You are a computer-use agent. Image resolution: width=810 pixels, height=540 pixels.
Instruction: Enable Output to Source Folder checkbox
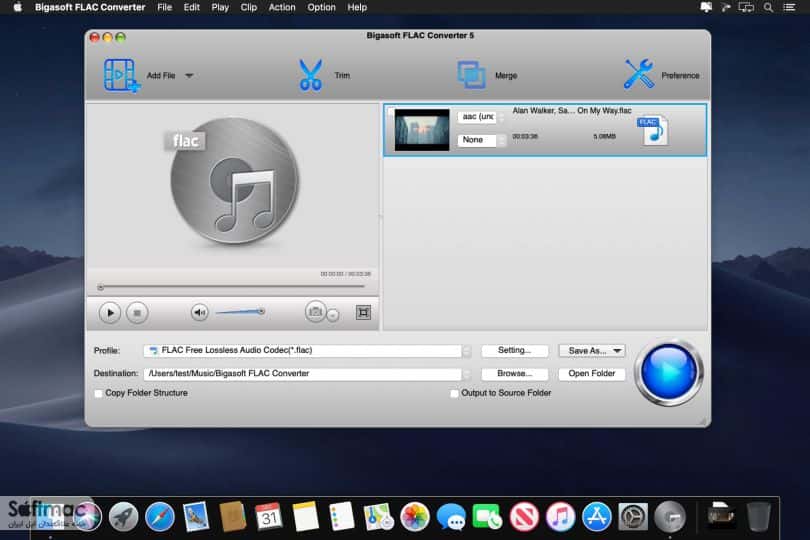coord(454,394)
